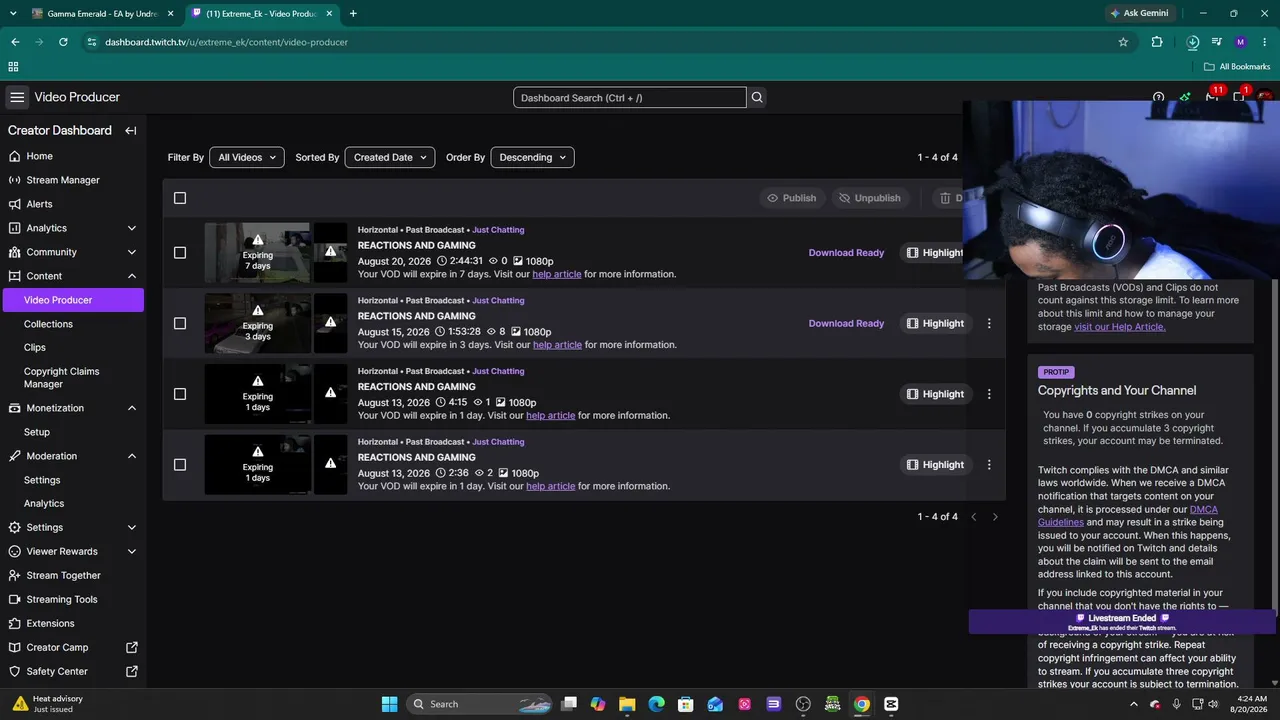This screenshot has height=720, width=1280.
Task: Click the Ask Gemini button
Action: click(x=1138, y=14)
